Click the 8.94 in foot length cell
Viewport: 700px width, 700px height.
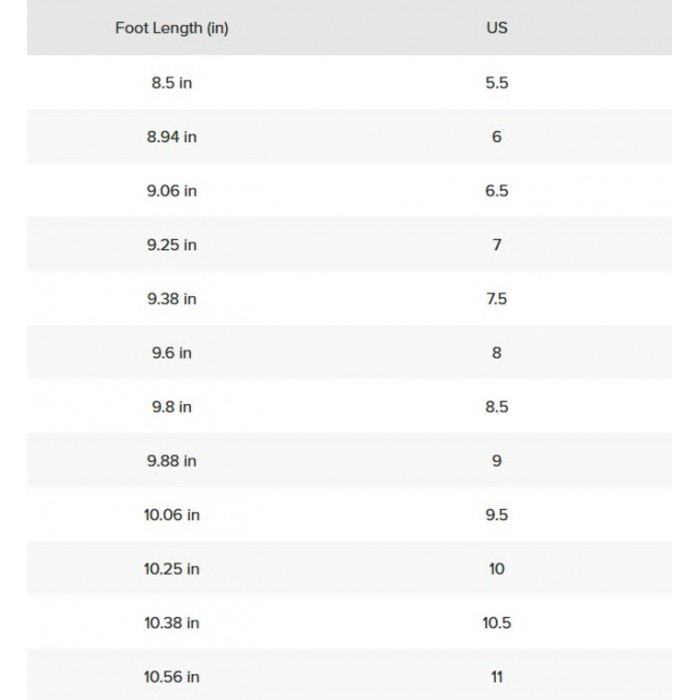(172, 137)
